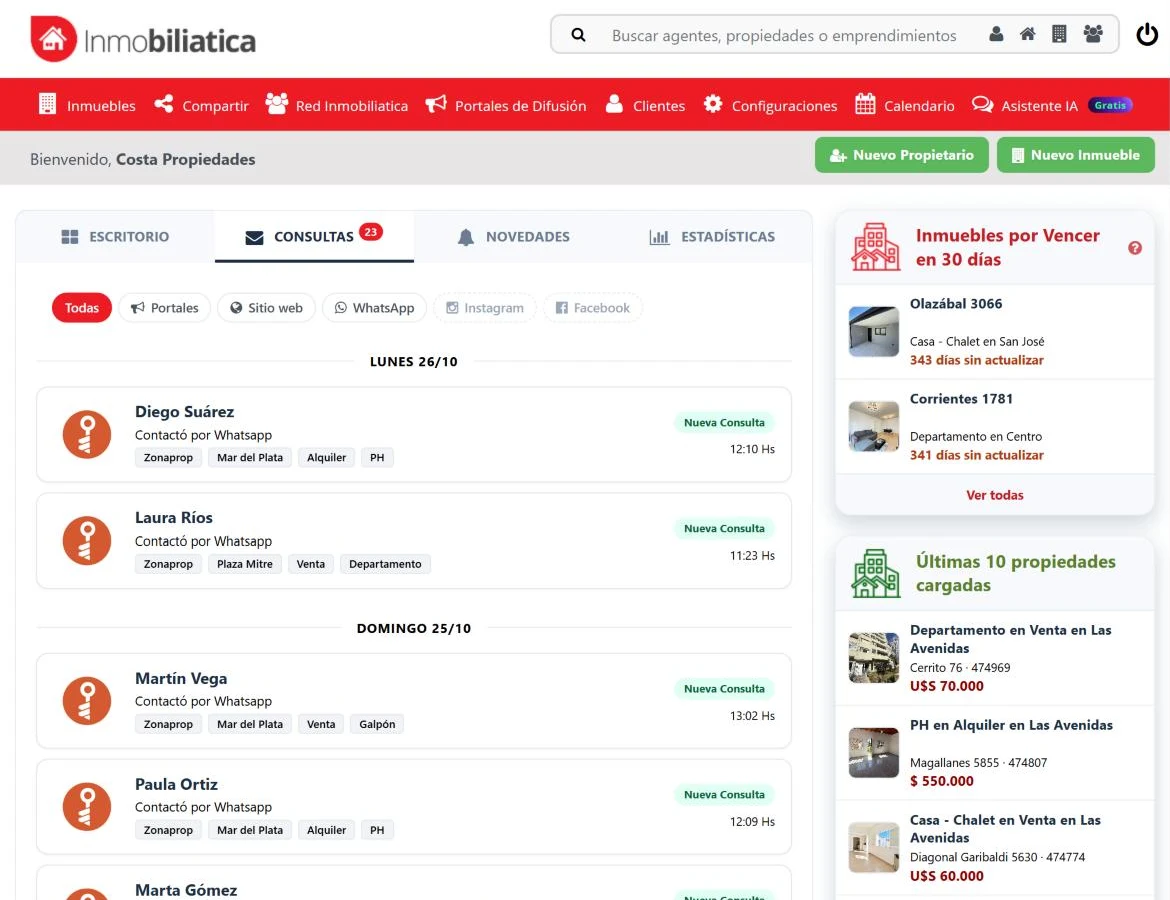The width and height of the screenshot is (1170, 900).
Task: Open Laura Ríos consulta name
Action: [174, 518]
